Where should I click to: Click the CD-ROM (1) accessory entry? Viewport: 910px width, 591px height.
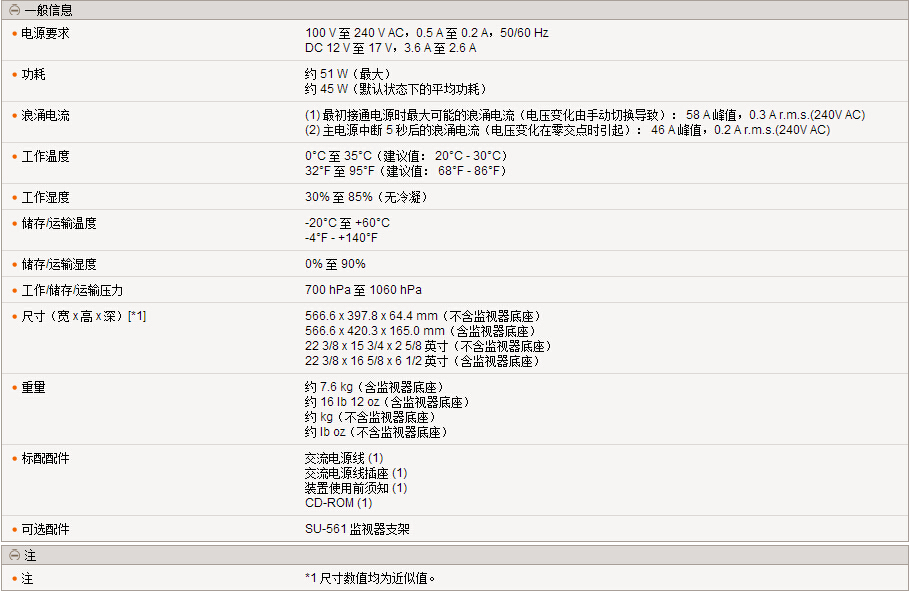click(338, 503)
